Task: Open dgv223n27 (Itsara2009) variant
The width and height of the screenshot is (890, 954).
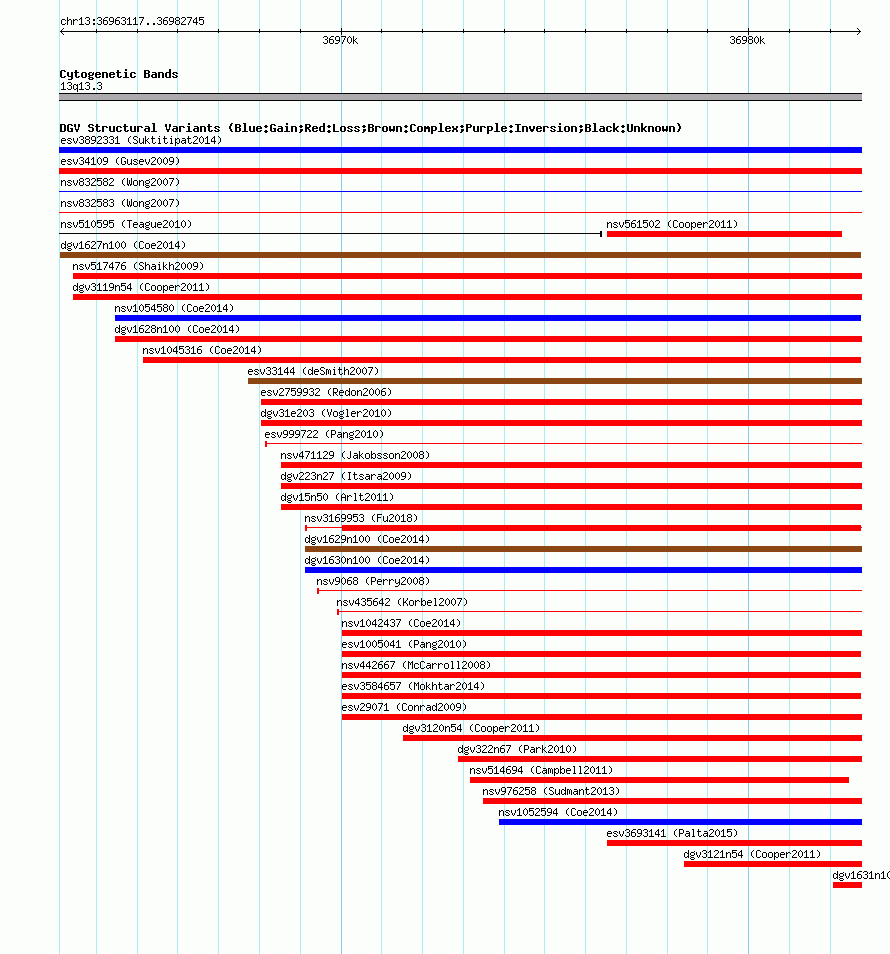Action: (346, 476)
